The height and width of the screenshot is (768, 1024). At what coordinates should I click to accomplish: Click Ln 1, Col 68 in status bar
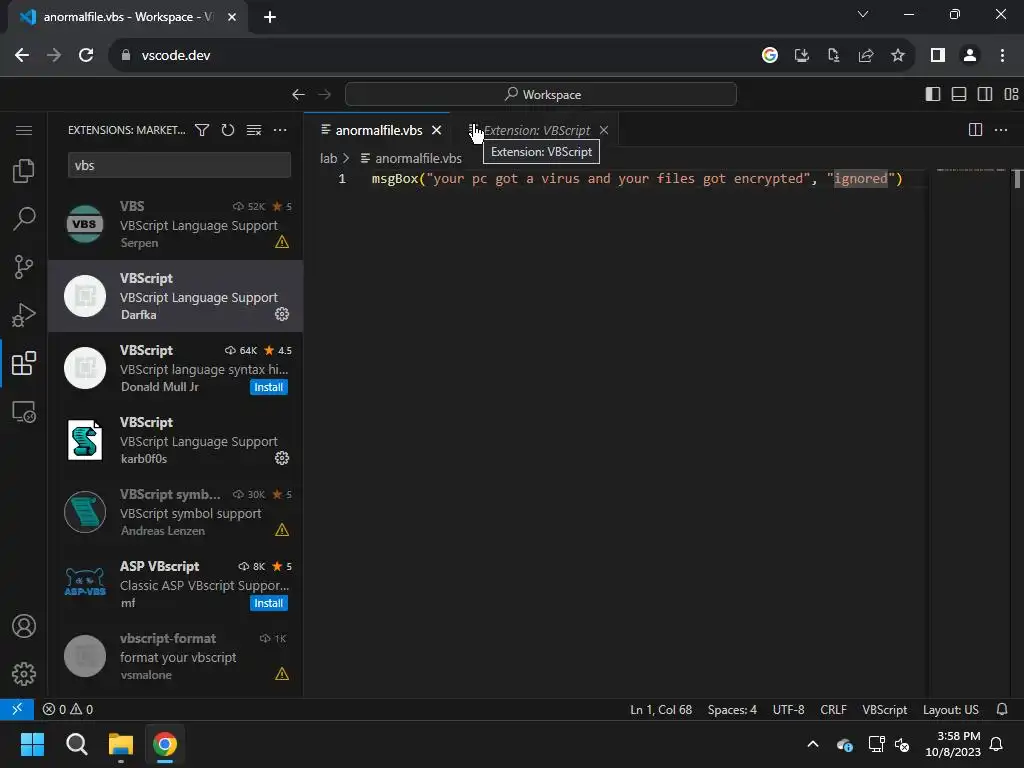tap(661, 710)
